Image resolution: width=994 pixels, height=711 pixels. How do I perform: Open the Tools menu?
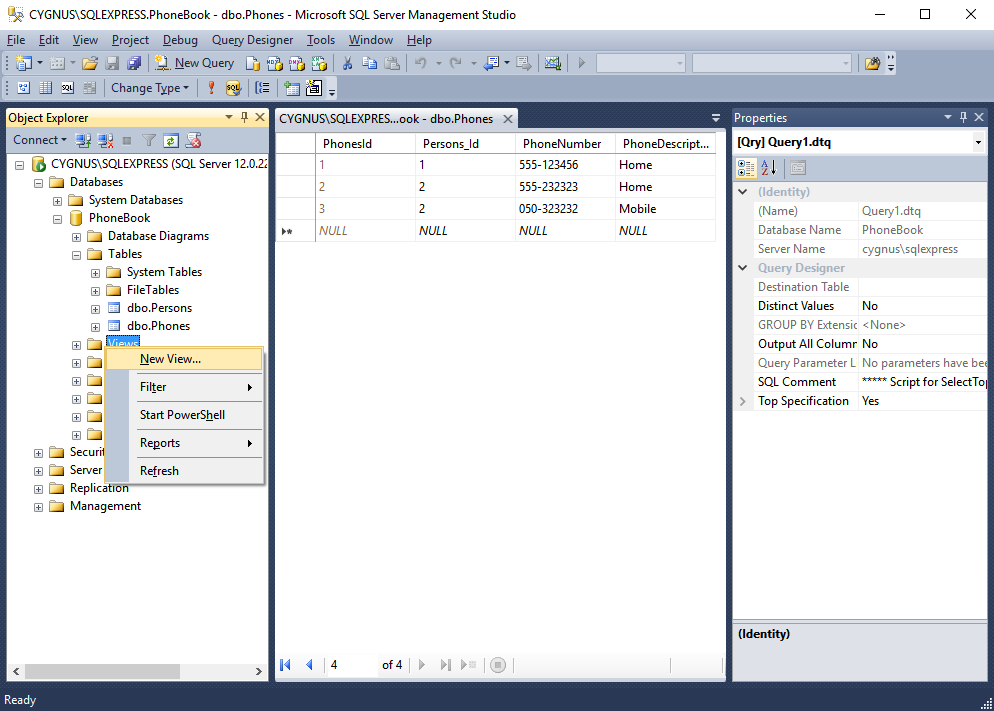coord(321,40)
